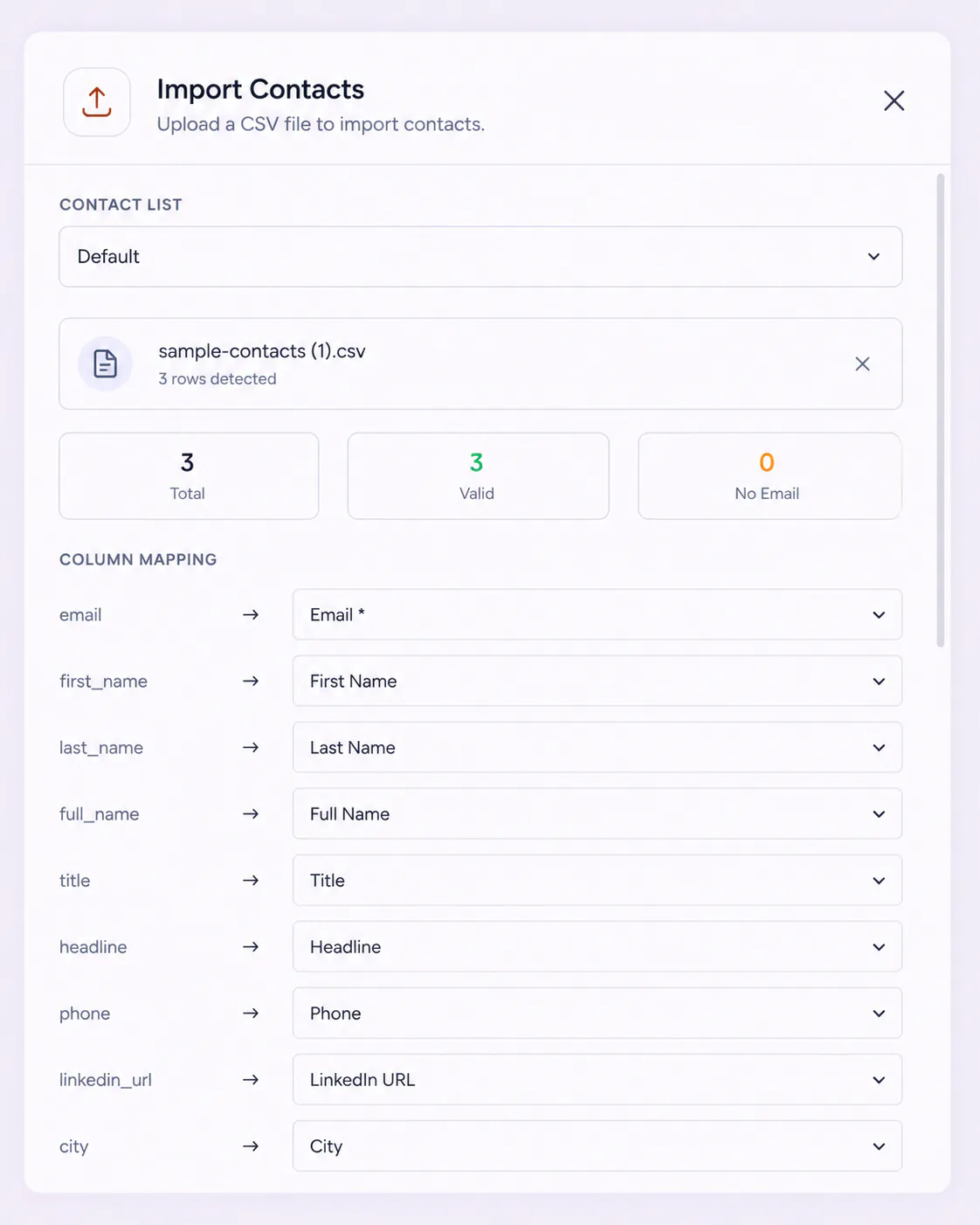Screen dimensions: 980x1225
Task: Click the 'first_name' column label
Action: point(103,682)
